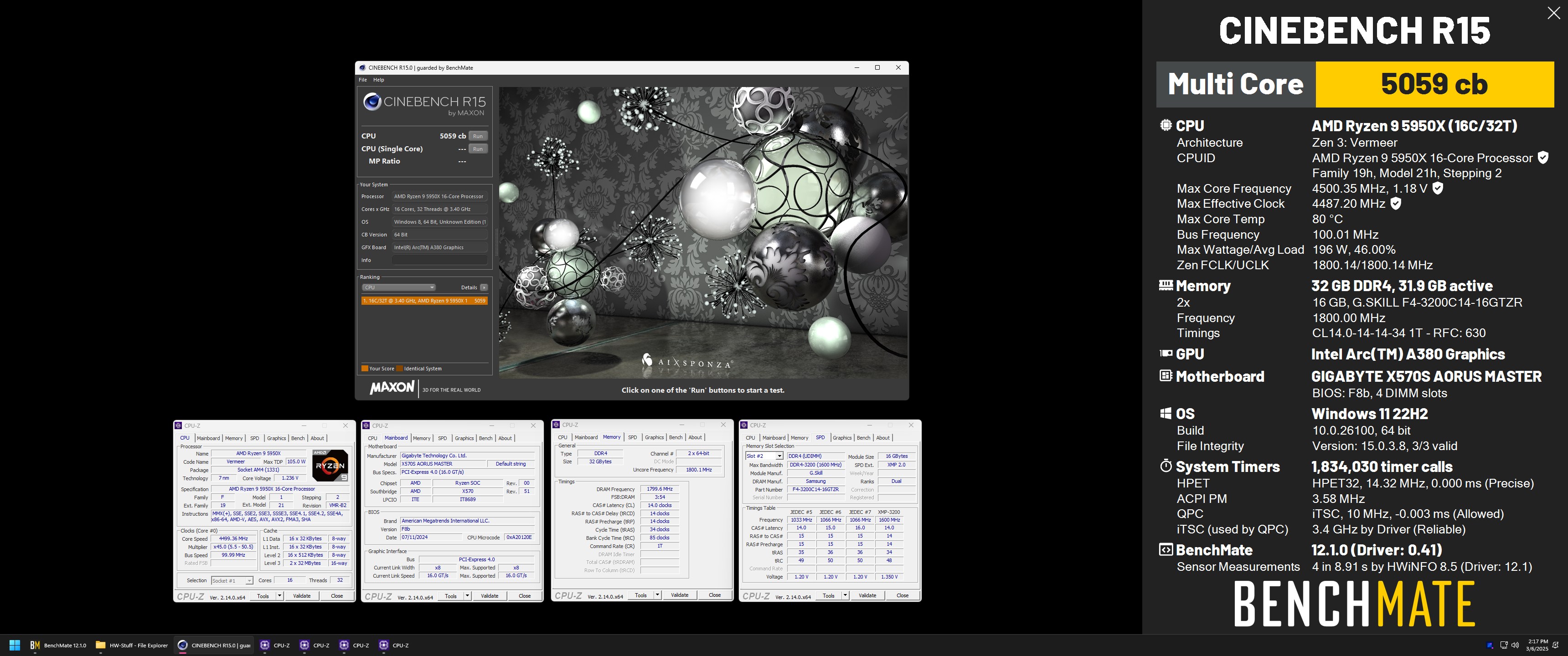
Task: Click the Part Number F4-3200C14-16GTZR field
Action: (x=815, y=489)
